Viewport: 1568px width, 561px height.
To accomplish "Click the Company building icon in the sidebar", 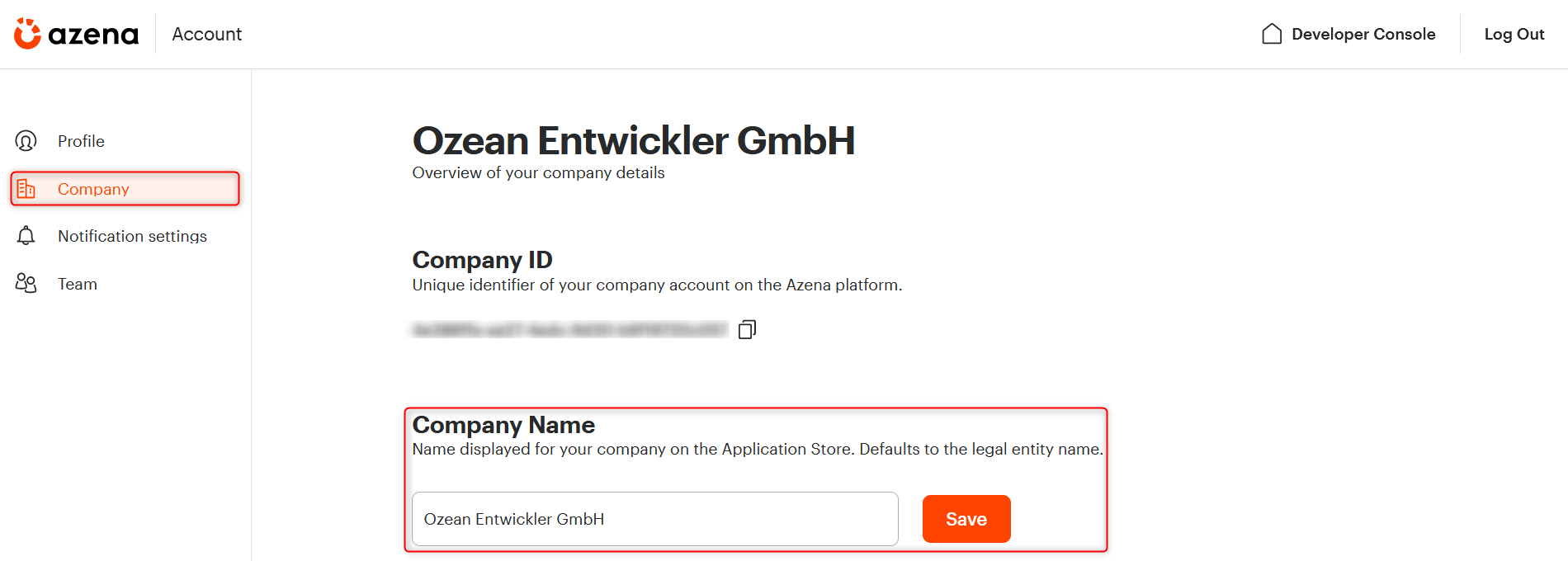I will [26, 189].
